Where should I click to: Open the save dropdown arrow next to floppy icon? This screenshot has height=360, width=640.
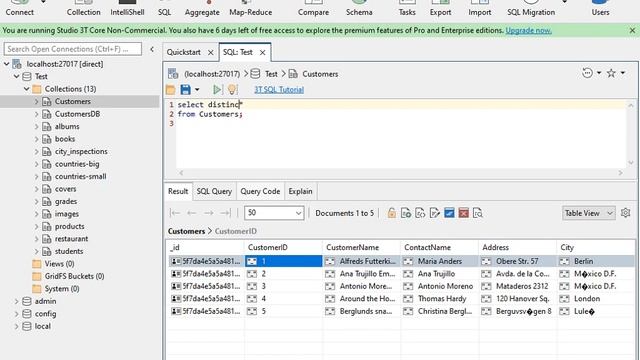tap(197, 89)
